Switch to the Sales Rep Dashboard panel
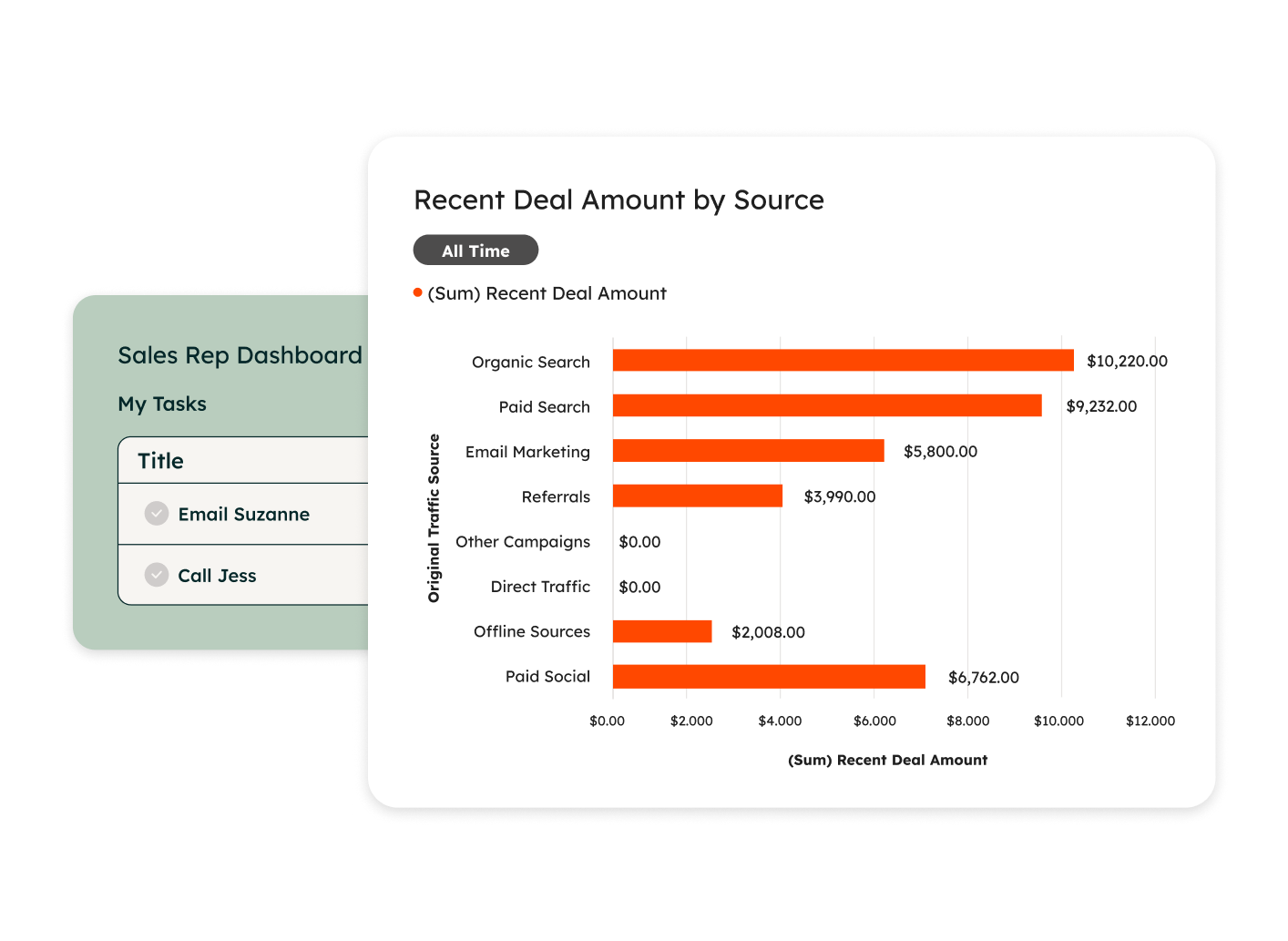This screenshot has height=941, width=1288. coord(240,355)
